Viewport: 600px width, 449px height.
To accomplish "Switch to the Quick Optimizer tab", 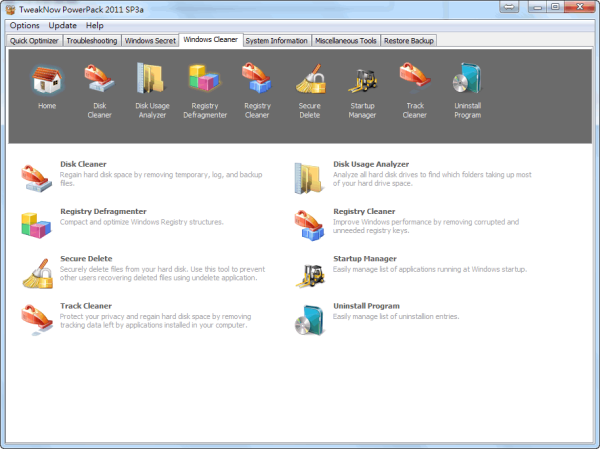I will [35, 41].
